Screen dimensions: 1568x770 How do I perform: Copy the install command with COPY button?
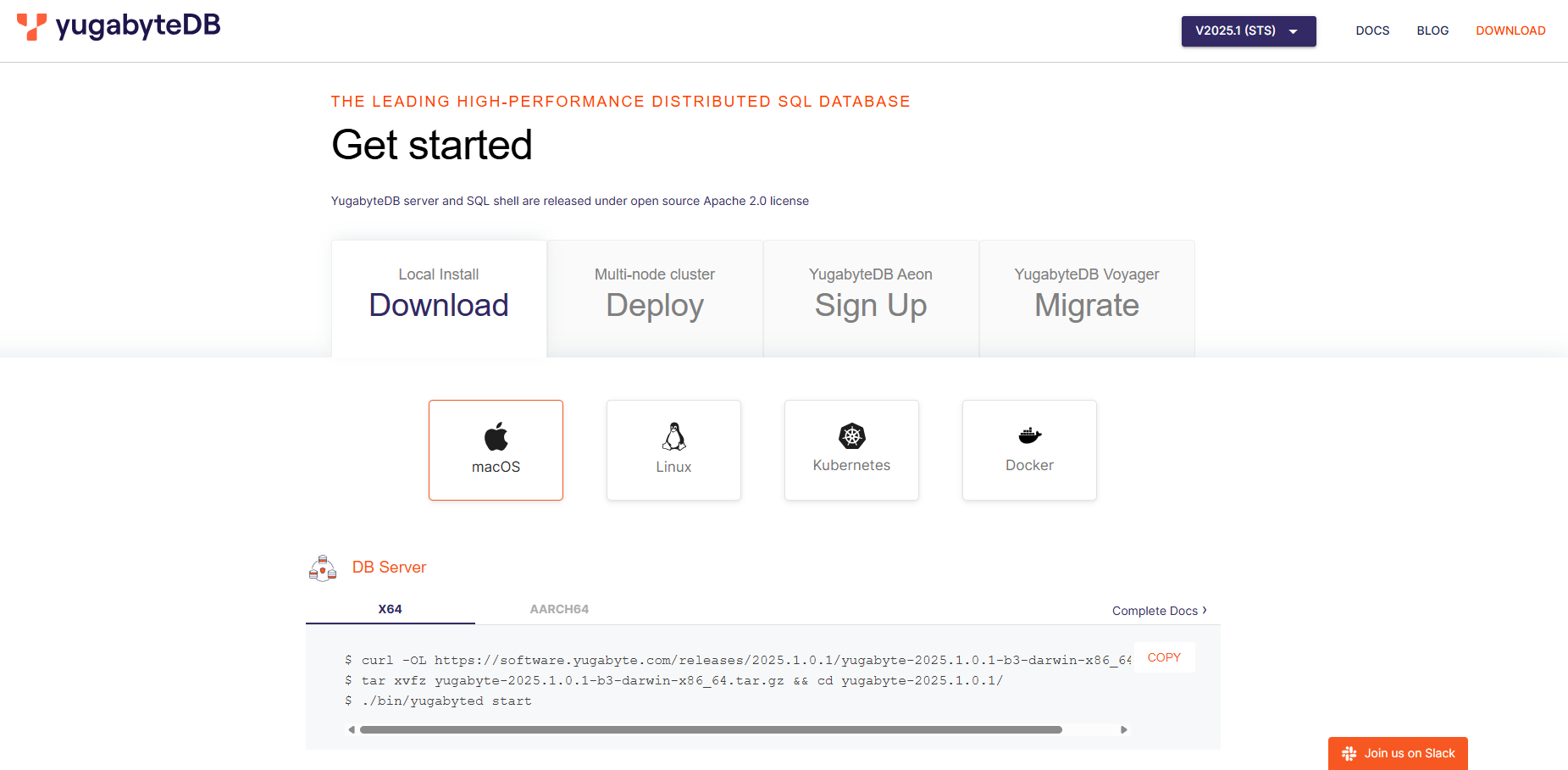[1164, 656]
